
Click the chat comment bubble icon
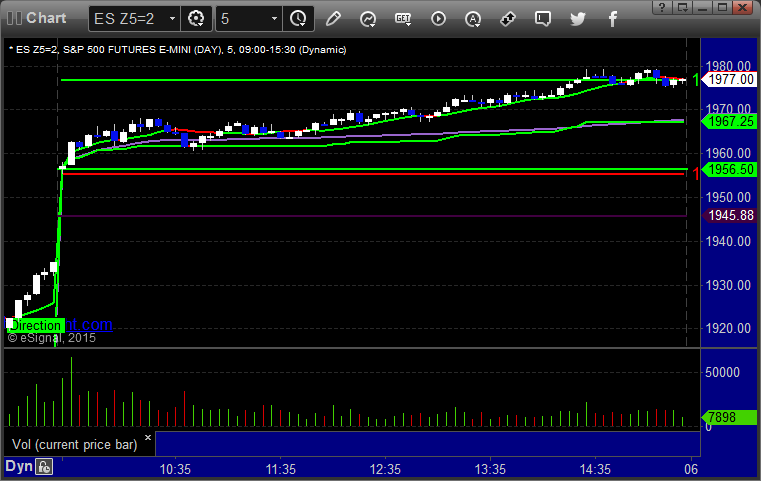point(542,18)
